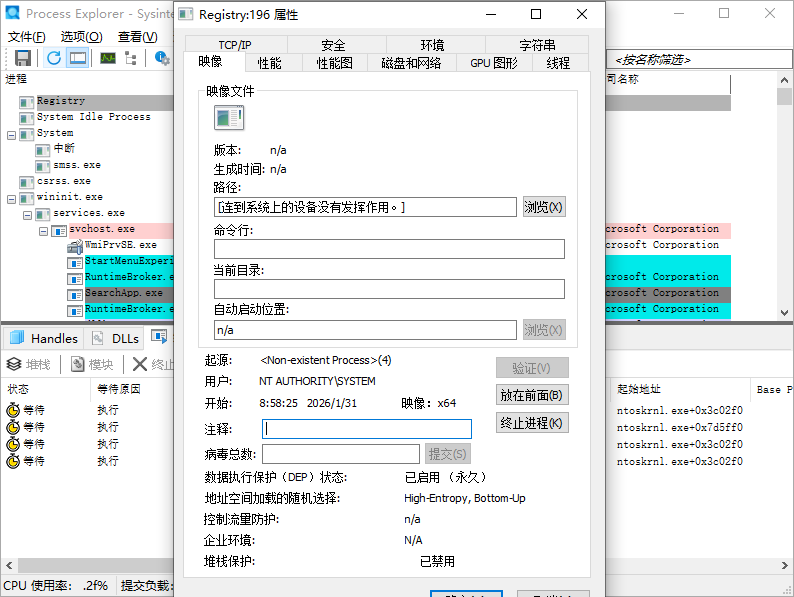Open the 文件(F) menu
This screenshot has width=794, height=597.
[x=27, y=37]
